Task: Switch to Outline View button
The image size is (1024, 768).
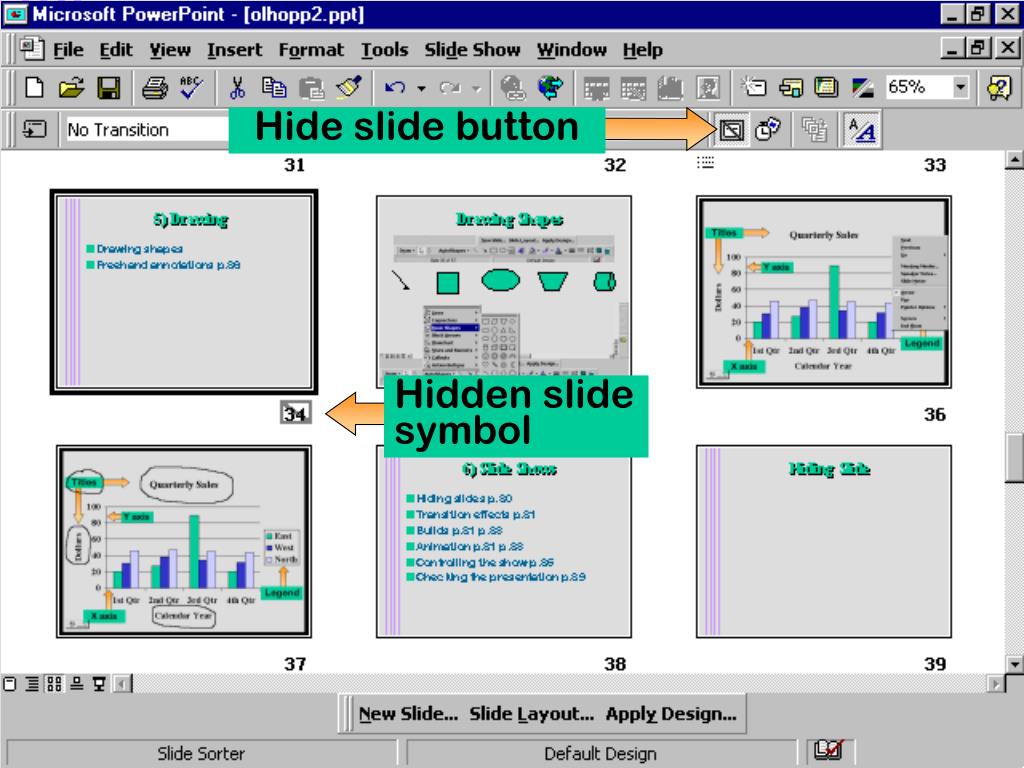Action: (32, 684)
